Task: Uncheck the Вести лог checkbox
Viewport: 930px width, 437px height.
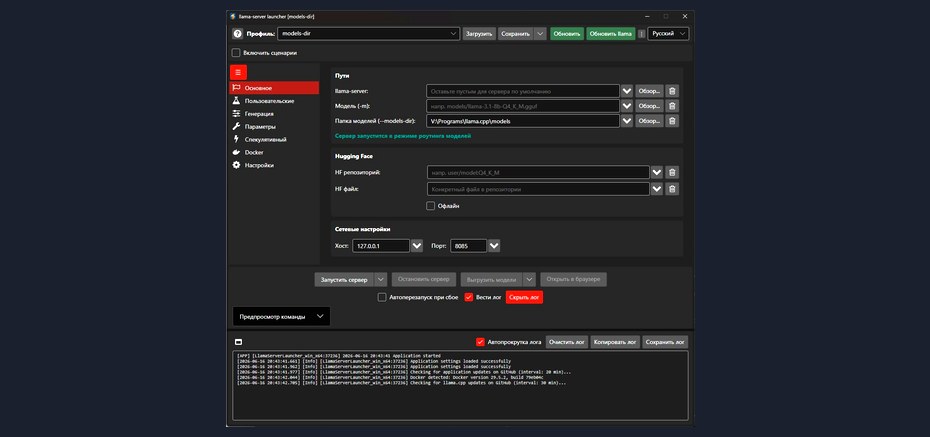Action: click(469, 298)
